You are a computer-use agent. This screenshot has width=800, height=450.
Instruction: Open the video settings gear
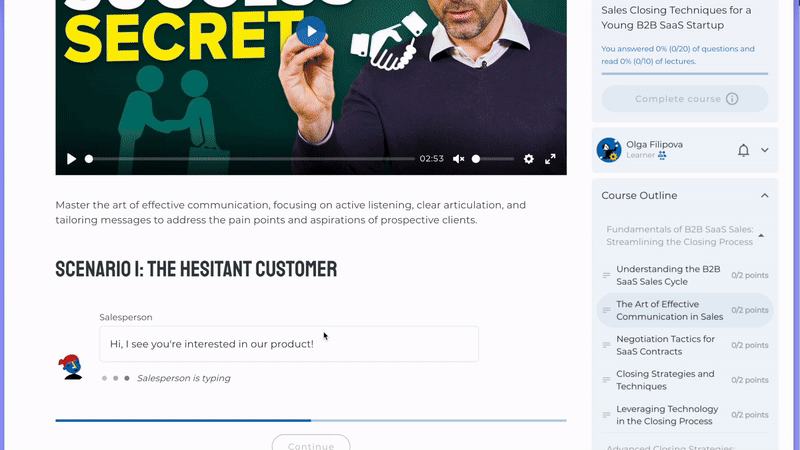(529, 159)
